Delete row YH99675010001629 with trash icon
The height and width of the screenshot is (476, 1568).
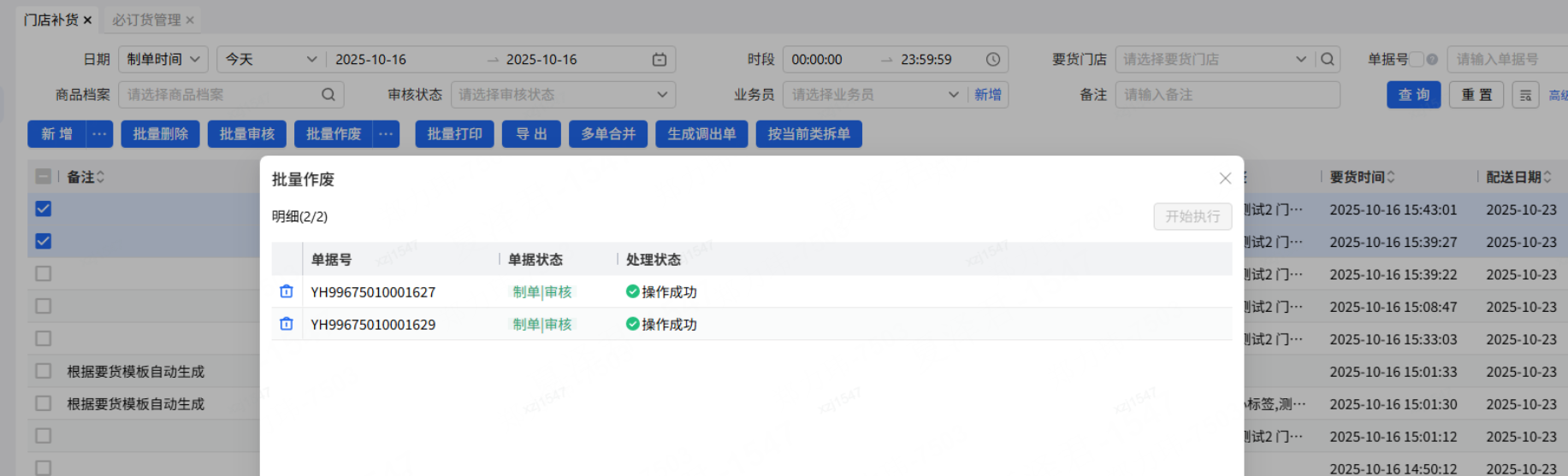click(x=287, y=324)
